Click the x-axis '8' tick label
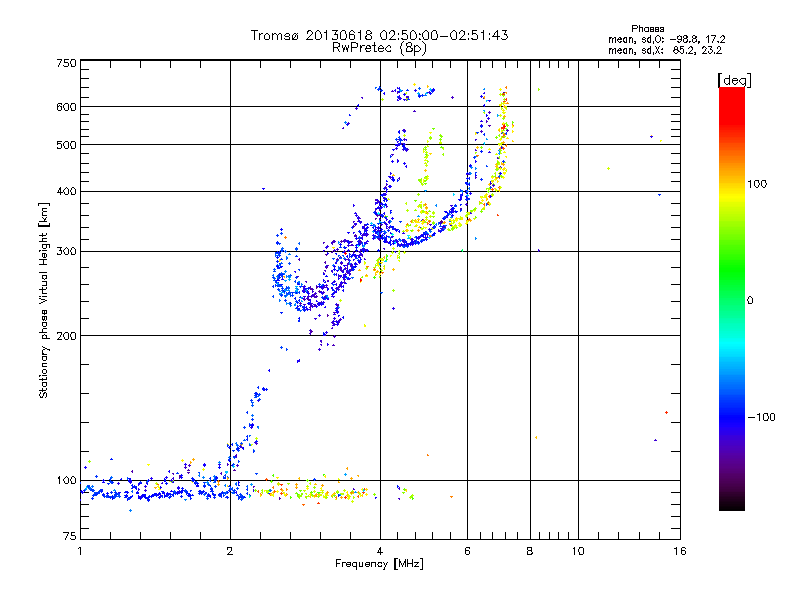800x600 pixels. [530, 551]
